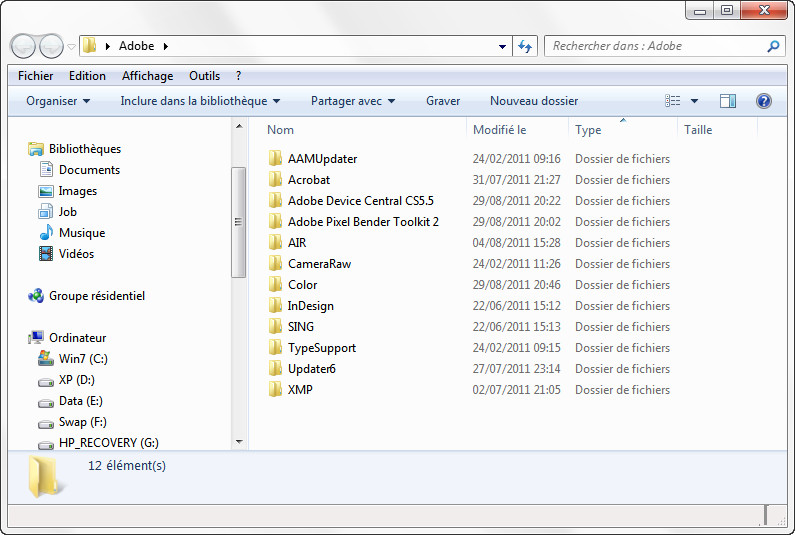Select the AAMUpdater folder icon
795x535 pixels.
click(x=275, y=159)
